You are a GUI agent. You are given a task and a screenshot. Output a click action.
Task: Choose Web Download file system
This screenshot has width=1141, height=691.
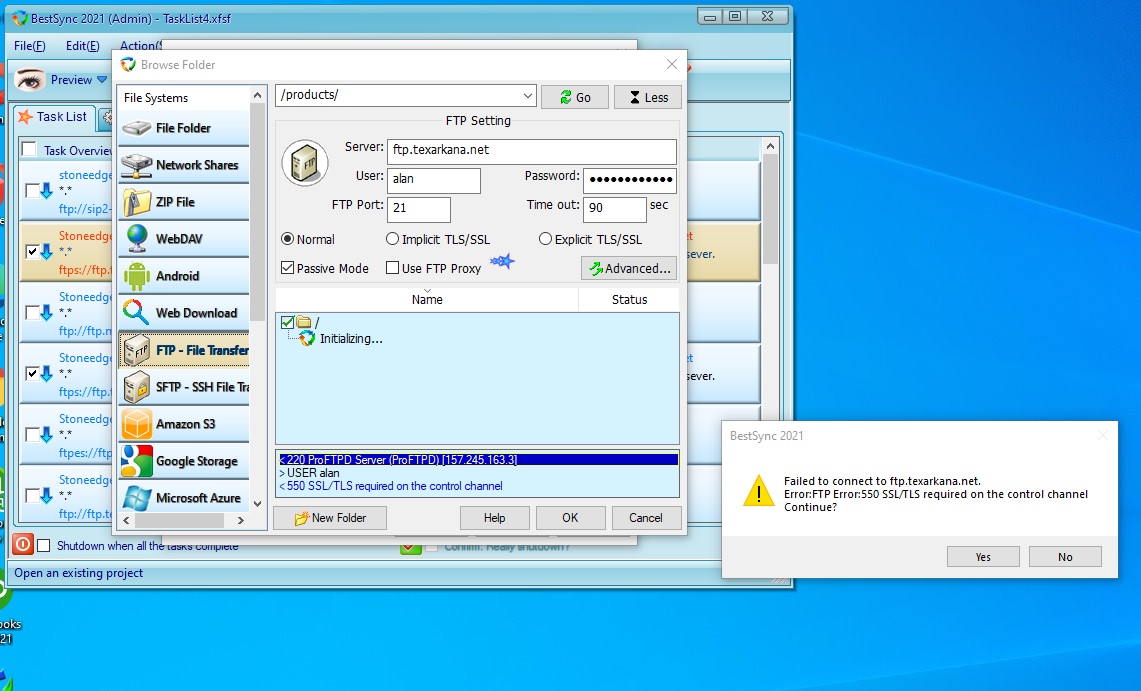[184, 313]
